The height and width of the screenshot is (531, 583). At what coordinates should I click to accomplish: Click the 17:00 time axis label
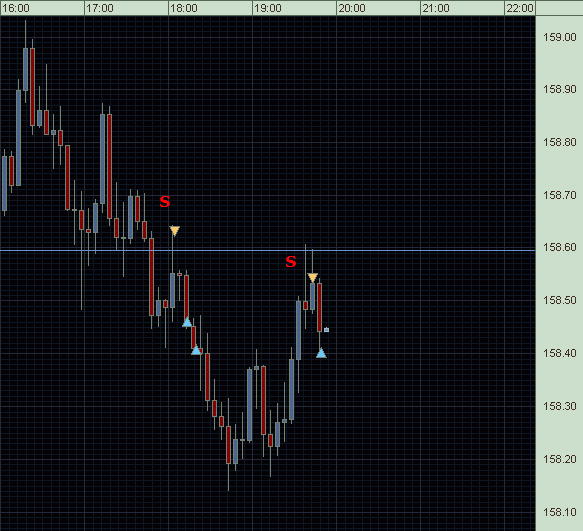[x=100, y=8]
